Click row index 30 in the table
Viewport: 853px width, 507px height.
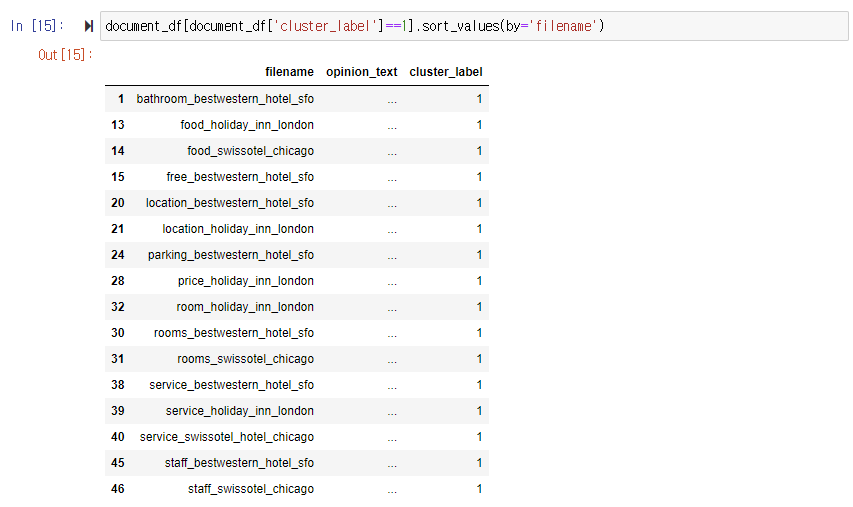tap(118, 333)
